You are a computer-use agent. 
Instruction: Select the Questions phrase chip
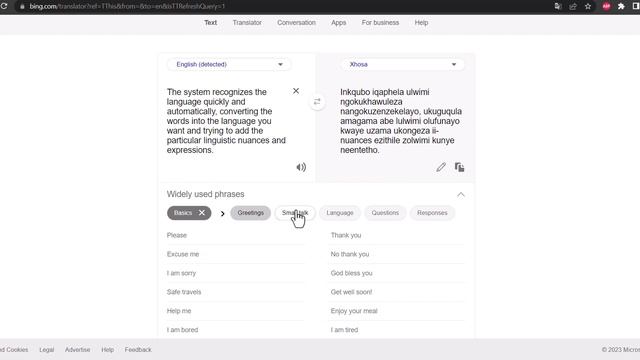[385, 213]
